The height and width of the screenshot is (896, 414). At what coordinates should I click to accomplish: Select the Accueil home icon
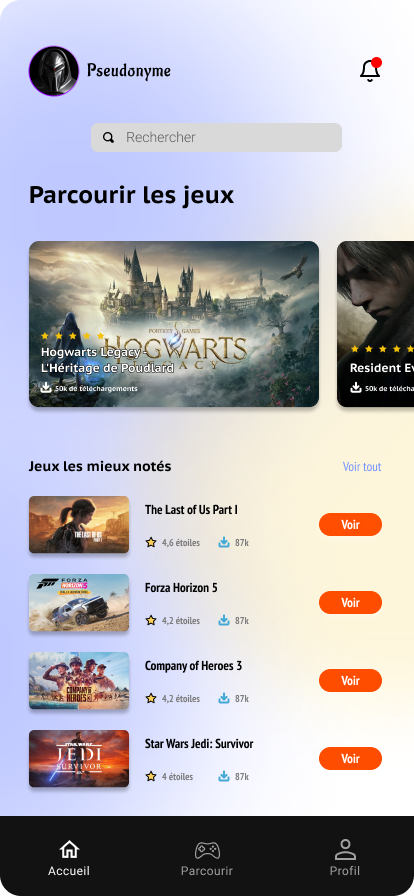(x=69, y=850)
